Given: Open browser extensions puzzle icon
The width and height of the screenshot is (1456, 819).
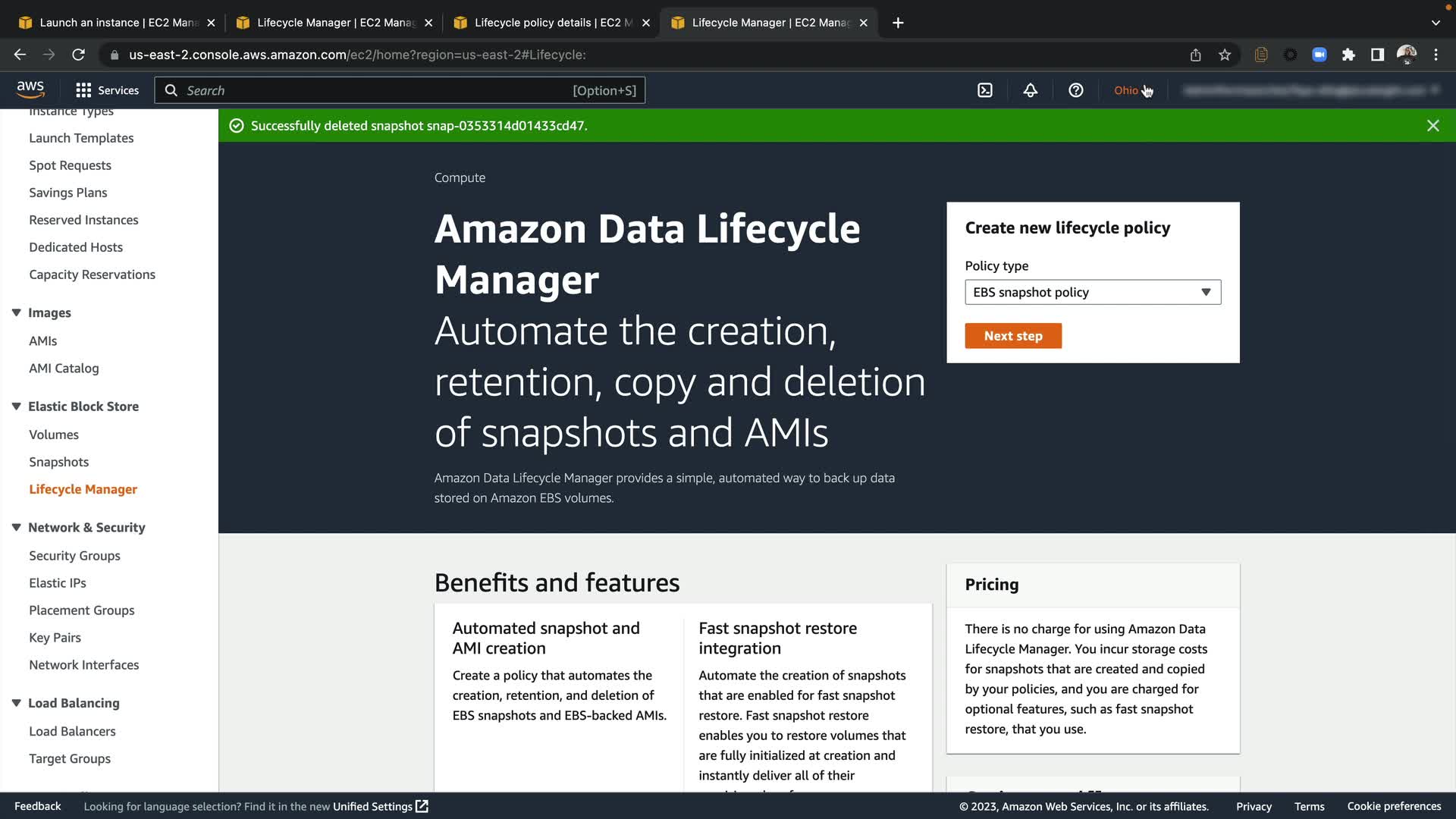Looking at the screenshot, I should point(1348,55).
